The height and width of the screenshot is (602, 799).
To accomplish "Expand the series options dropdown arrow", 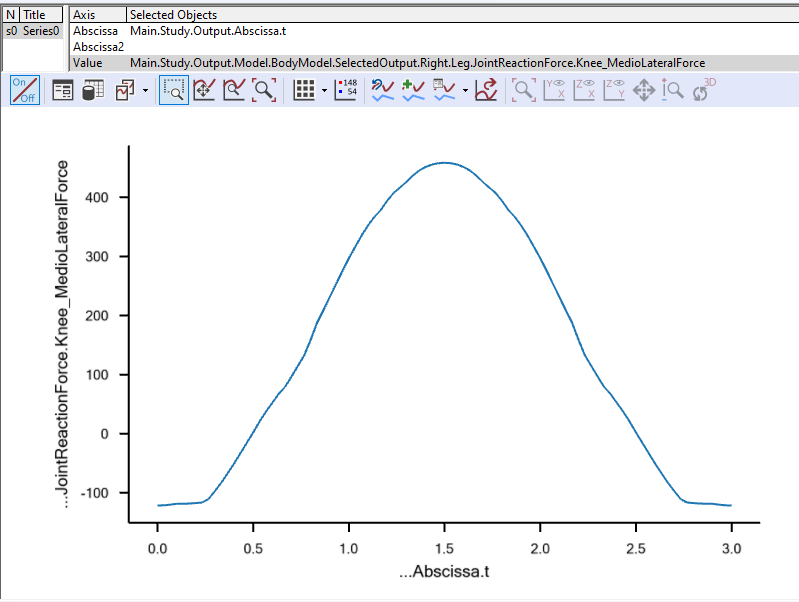I will [x=465, y=91].
